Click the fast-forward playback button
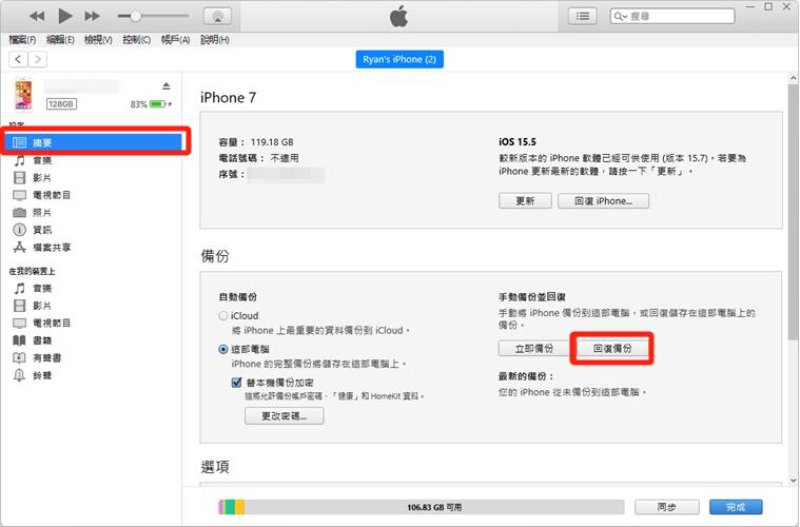The image size is (800, 527). tap(92, 16)
